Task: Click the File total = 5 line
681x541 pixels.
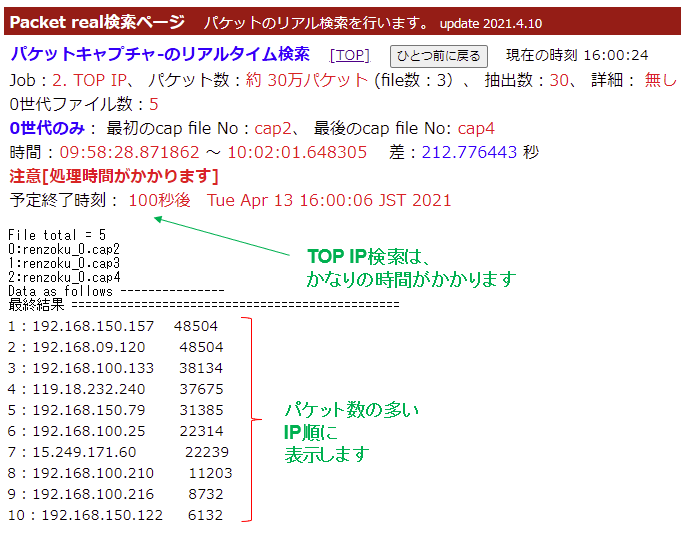Action: pyautogui.click(x=57, y=235)
